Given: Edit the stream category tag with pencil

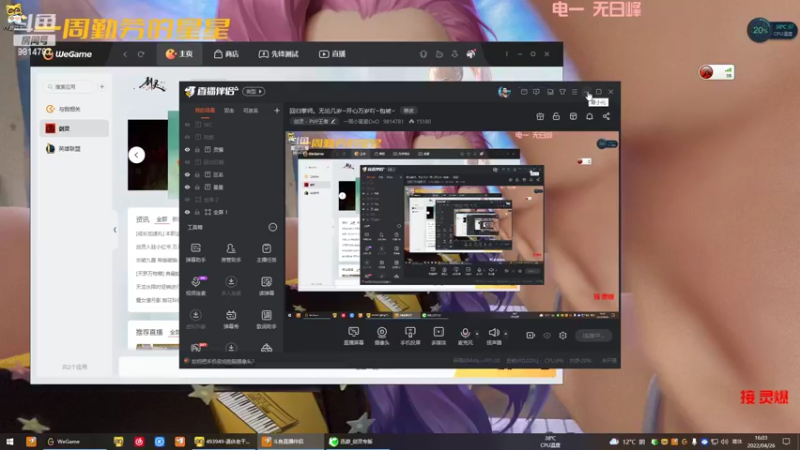Looking at the screenshot, I should pyautogui.click(x=333, y=121).
